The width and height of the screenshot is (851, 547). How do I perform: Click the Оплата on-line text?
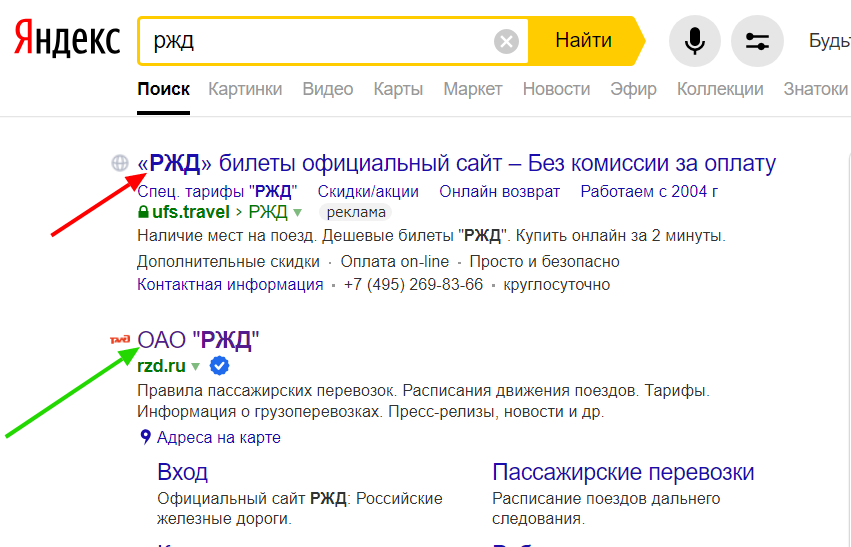395,262
